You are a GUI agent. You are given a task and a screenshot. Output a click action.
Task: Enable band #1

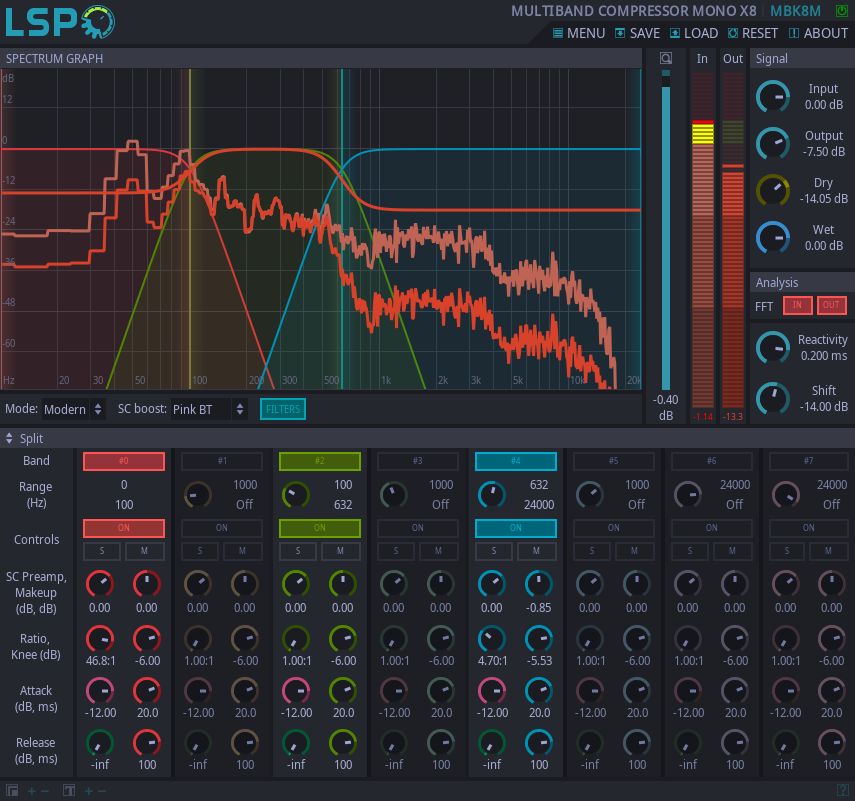pyautogui.click(x=222, y=461)
